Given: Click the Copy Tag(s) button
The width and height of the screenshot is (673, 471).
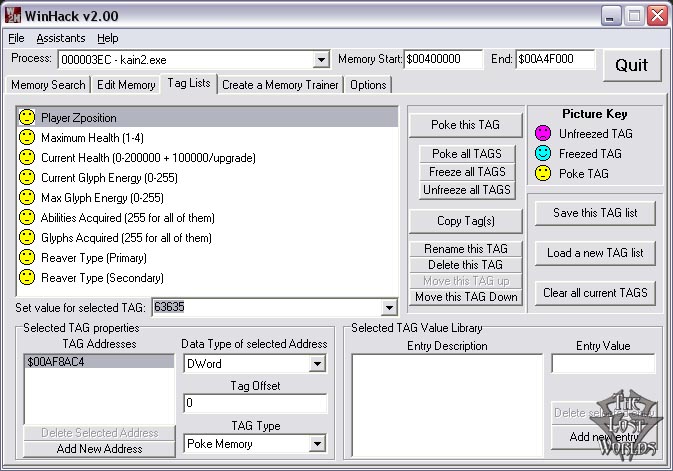Looking at the screenshot, I should coord(466,221).
